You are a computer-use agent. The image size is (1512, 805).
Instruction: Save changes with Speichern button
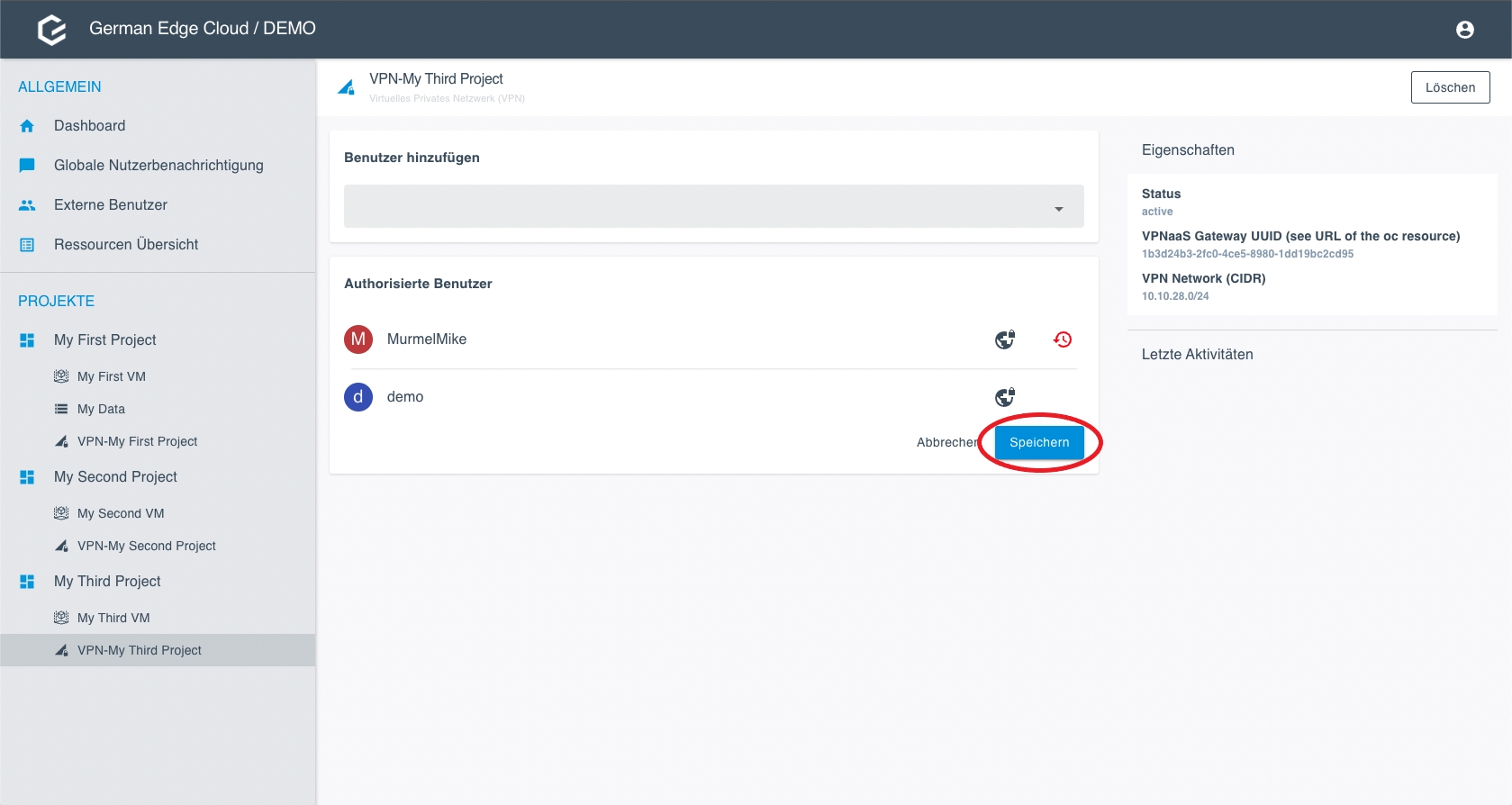(x=1039, y=442)
